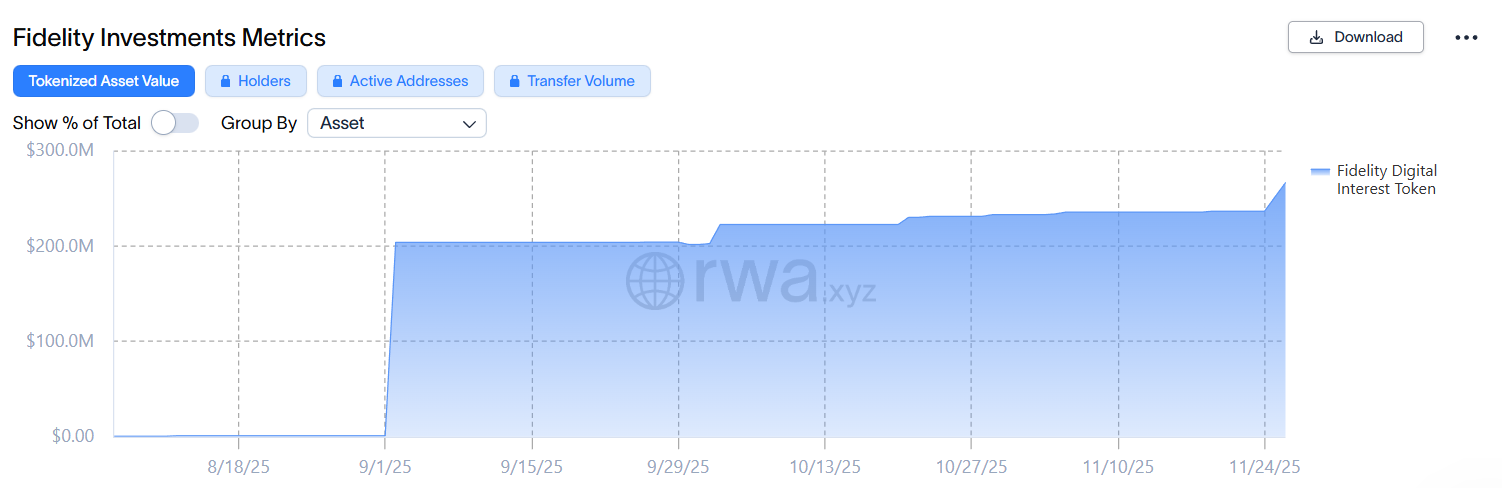This screenshot has width=1502, height=488.
Task: Click the $200.0M y-axis label
Action: point(59,246)
